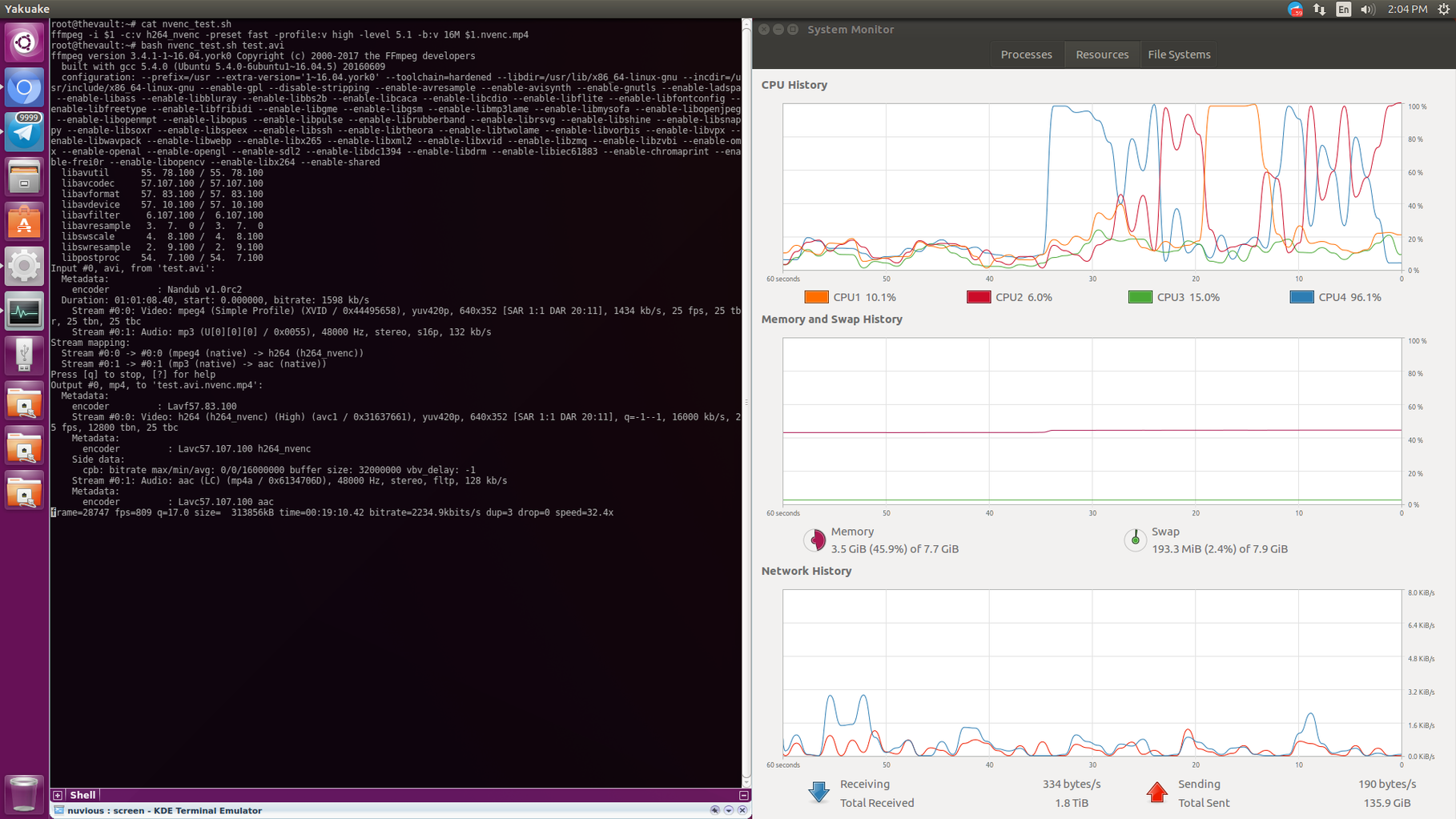This screenshot has width=1456, height=819.
Task: Click the Memory and Swap History heading
Action: (x=831, y=319)
